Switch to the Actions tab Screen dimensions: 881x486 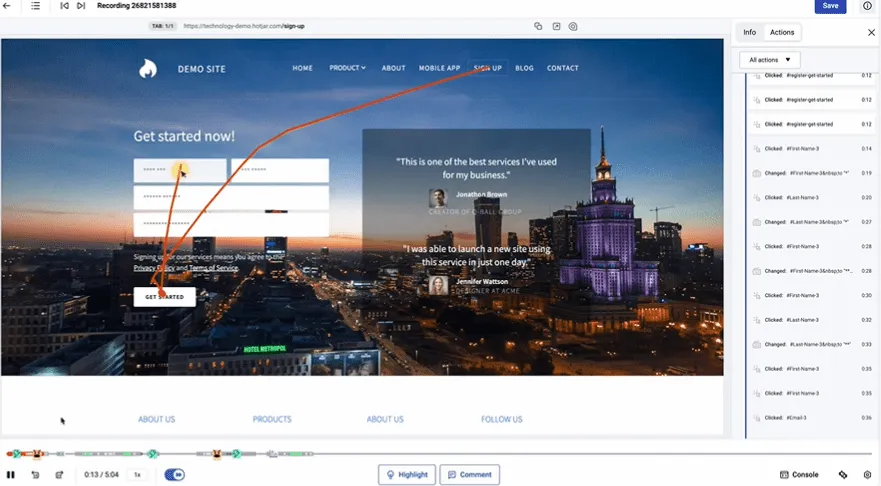coord(782,33)
